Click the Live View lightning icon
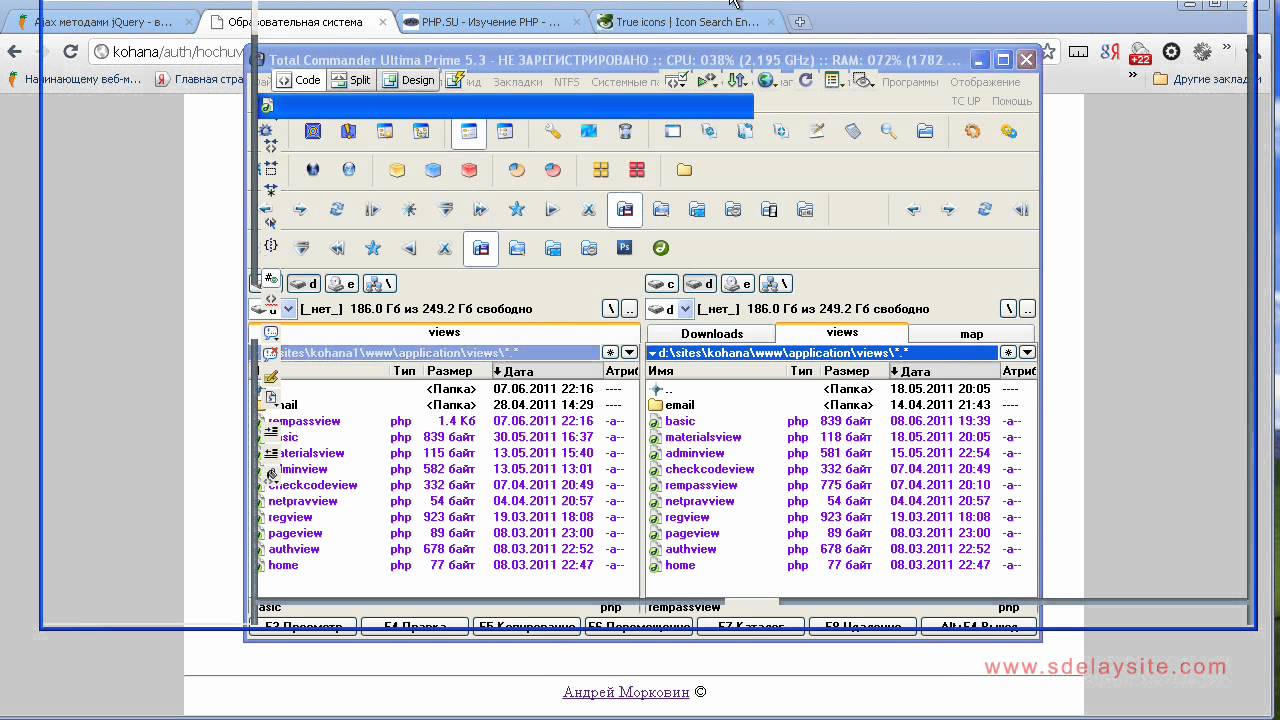The image size is (1280, 720). pos(455,80)
